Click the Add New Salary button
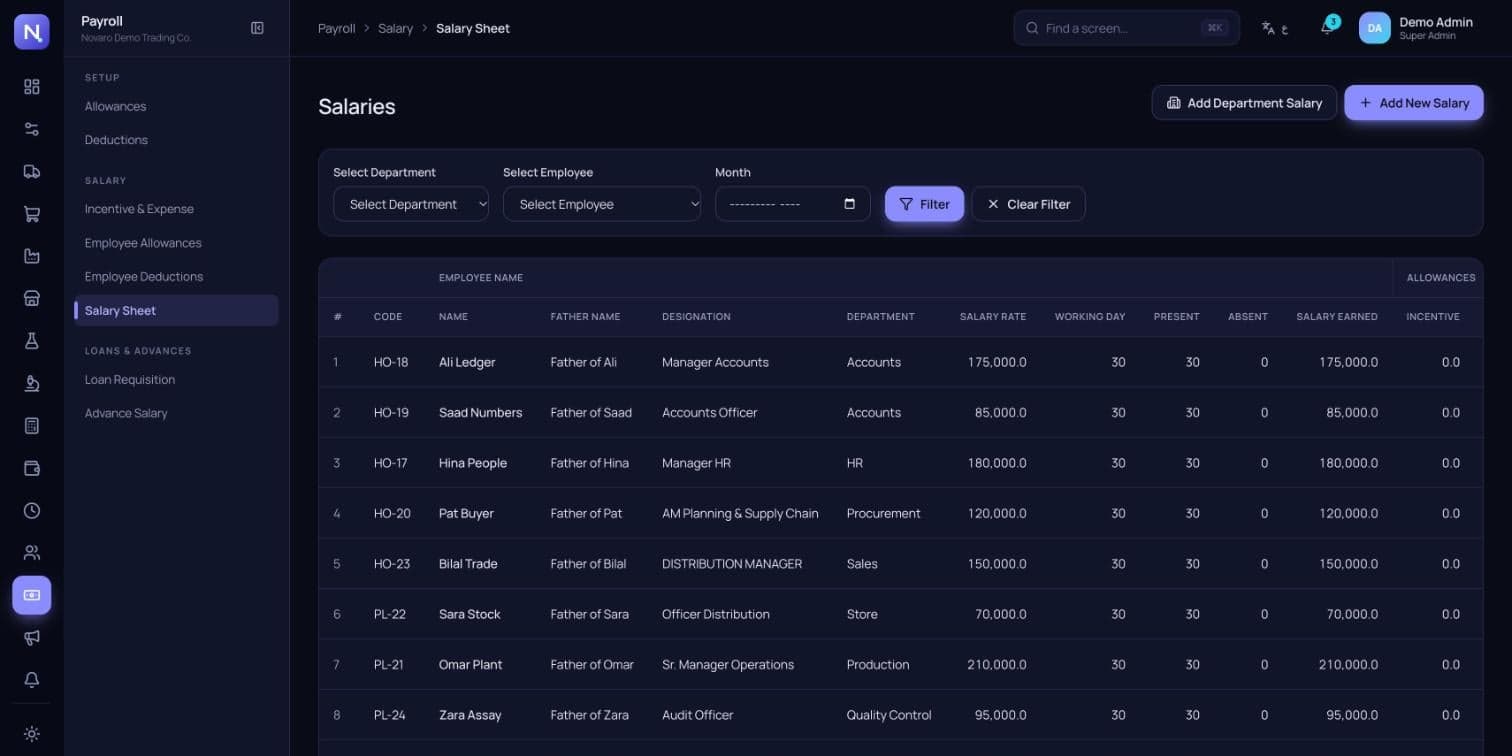 pos(1413,103)
